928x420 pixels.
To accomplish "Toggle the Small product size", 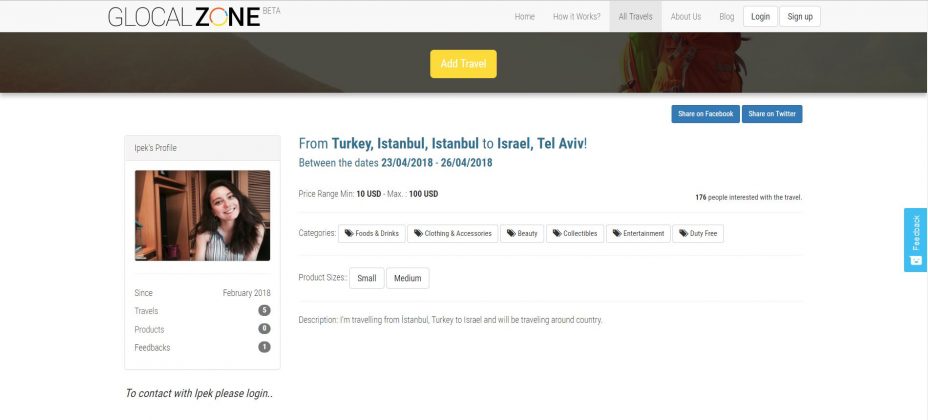I will [367, 278].
